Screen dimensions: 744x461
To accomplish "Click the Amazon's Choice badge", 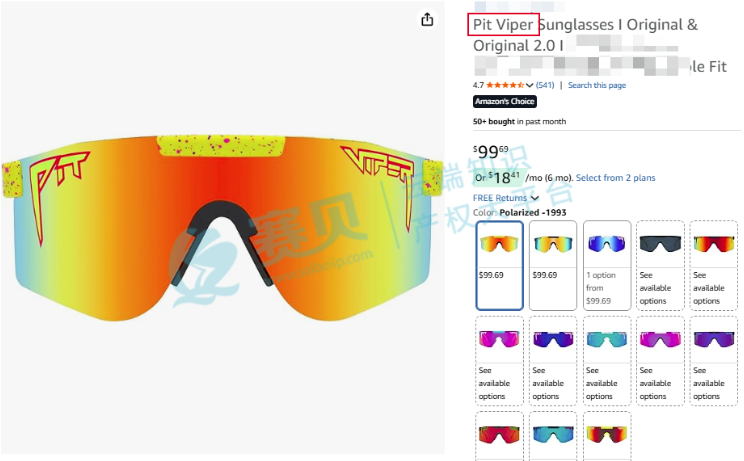I will pyautogui.click(x=505, y=101).
